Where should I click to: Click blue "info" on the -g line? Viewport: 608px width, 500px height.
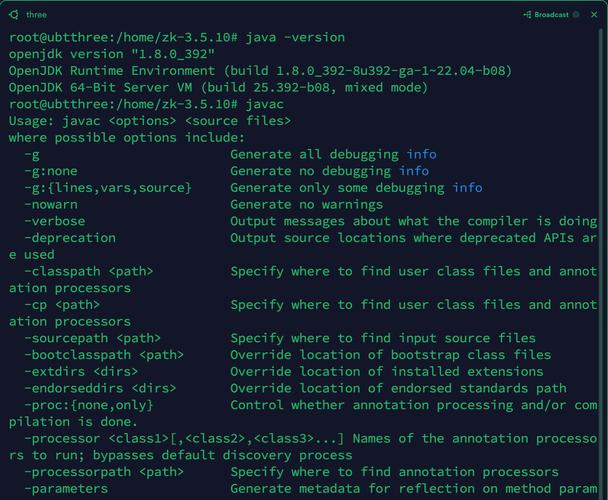[x=421, y=154]
